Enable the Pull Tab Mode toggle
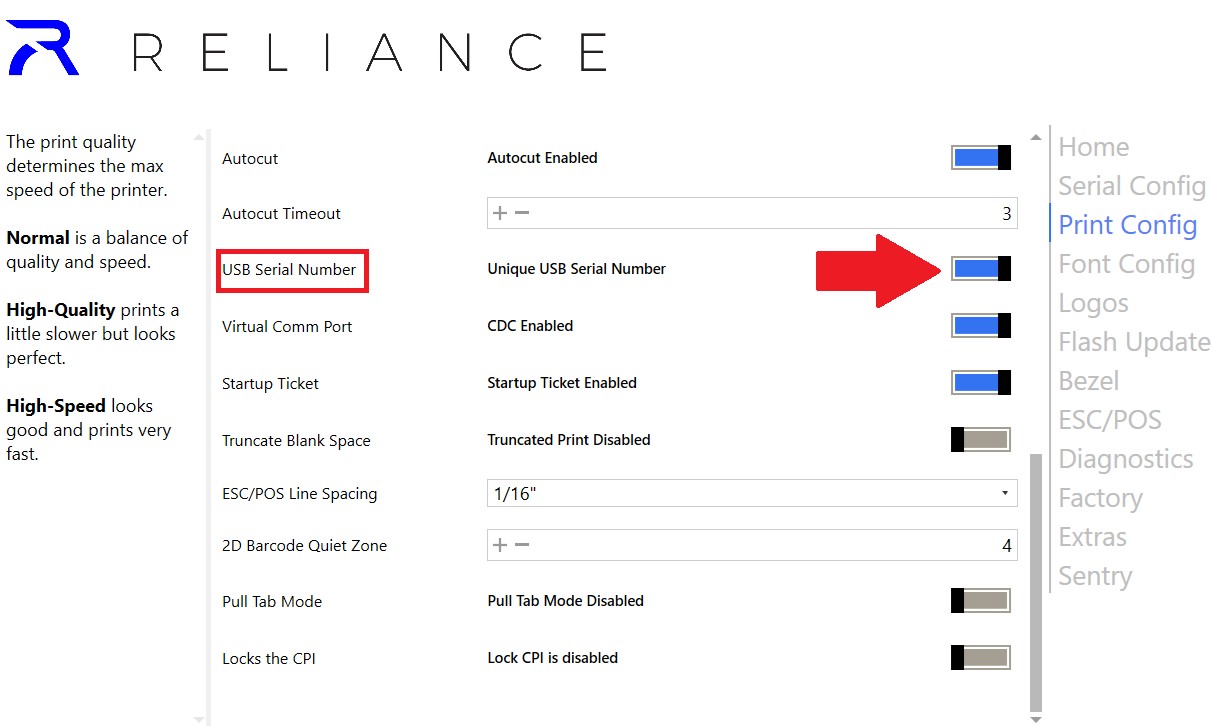This screenshot has width=1212, height=726. [980, 600]
